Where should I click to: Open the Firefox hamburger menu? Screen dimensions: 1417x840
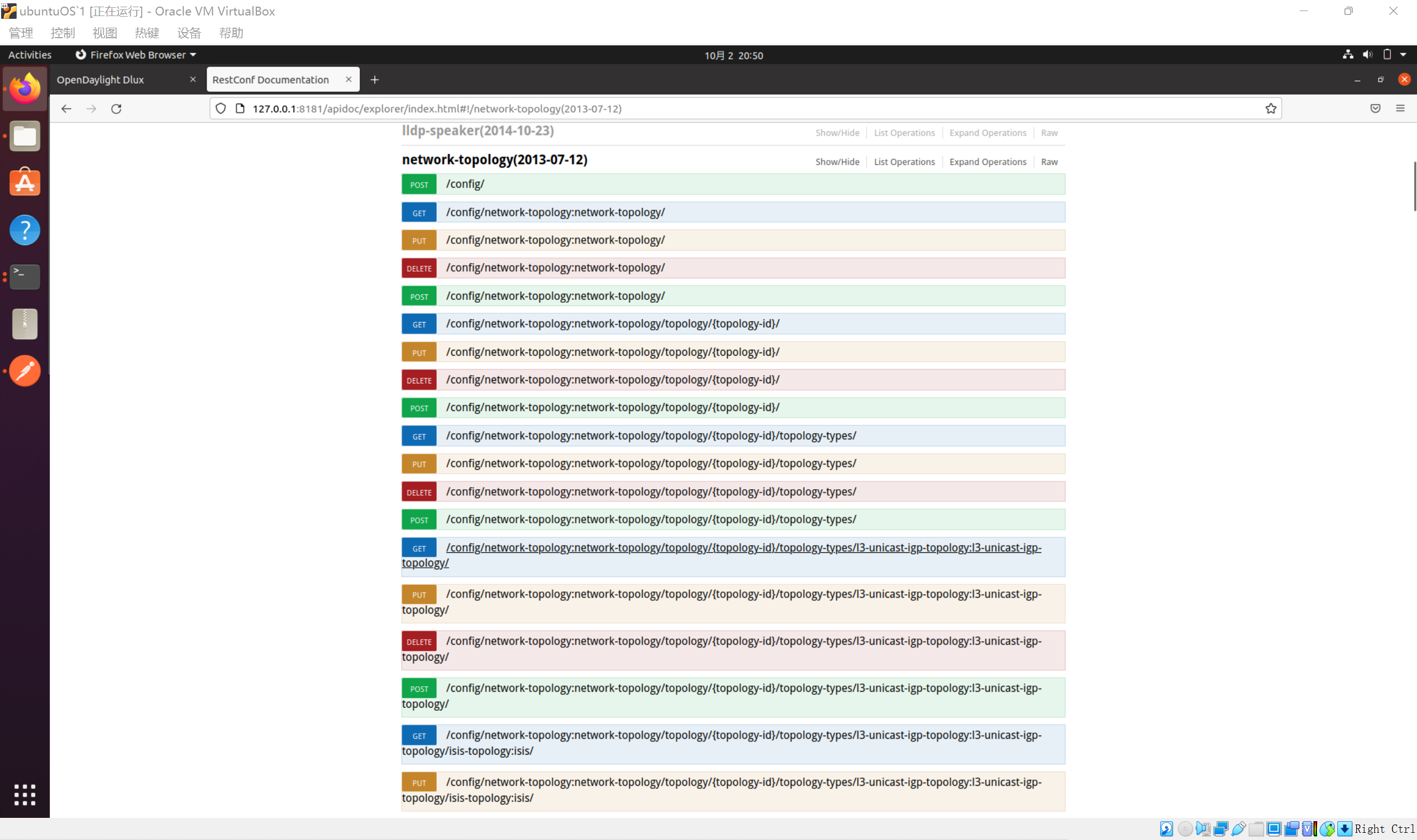click(1400, 108)
